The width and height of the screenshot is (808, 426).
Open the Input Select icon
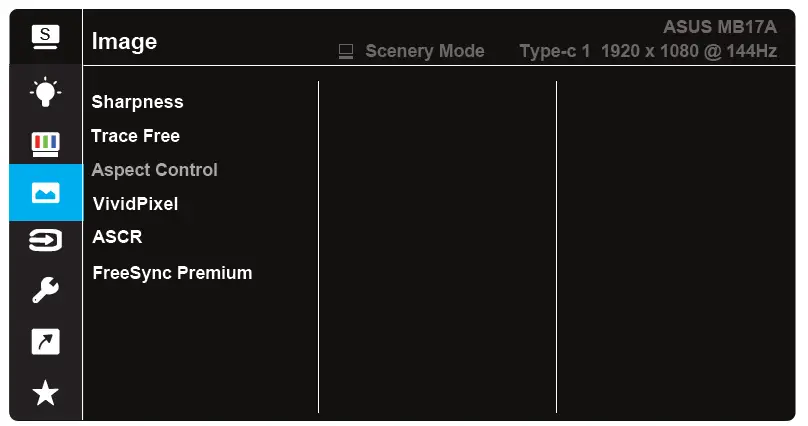pos(45,240)
